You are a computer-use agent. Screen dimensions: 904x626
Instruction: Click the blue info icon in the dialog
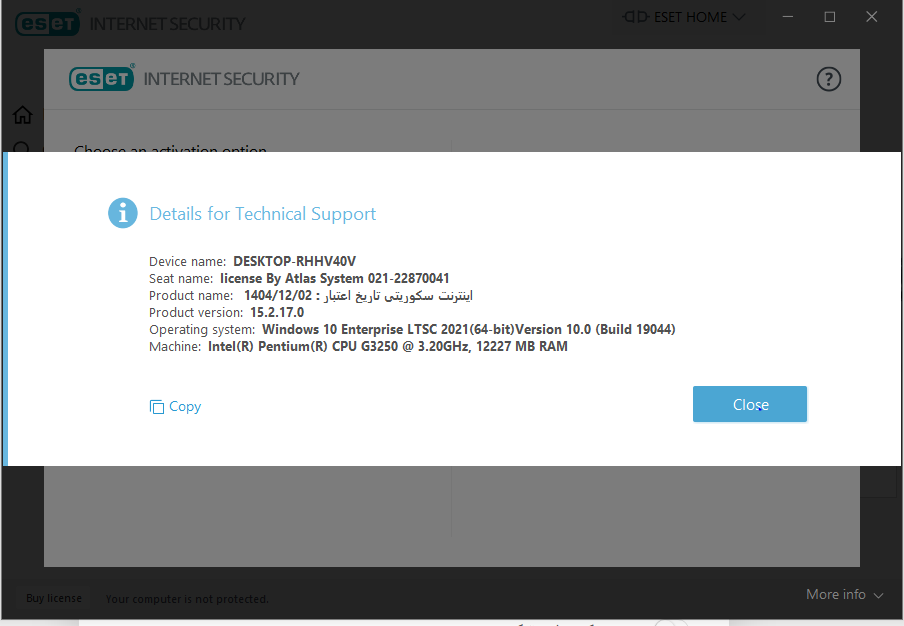122,213
